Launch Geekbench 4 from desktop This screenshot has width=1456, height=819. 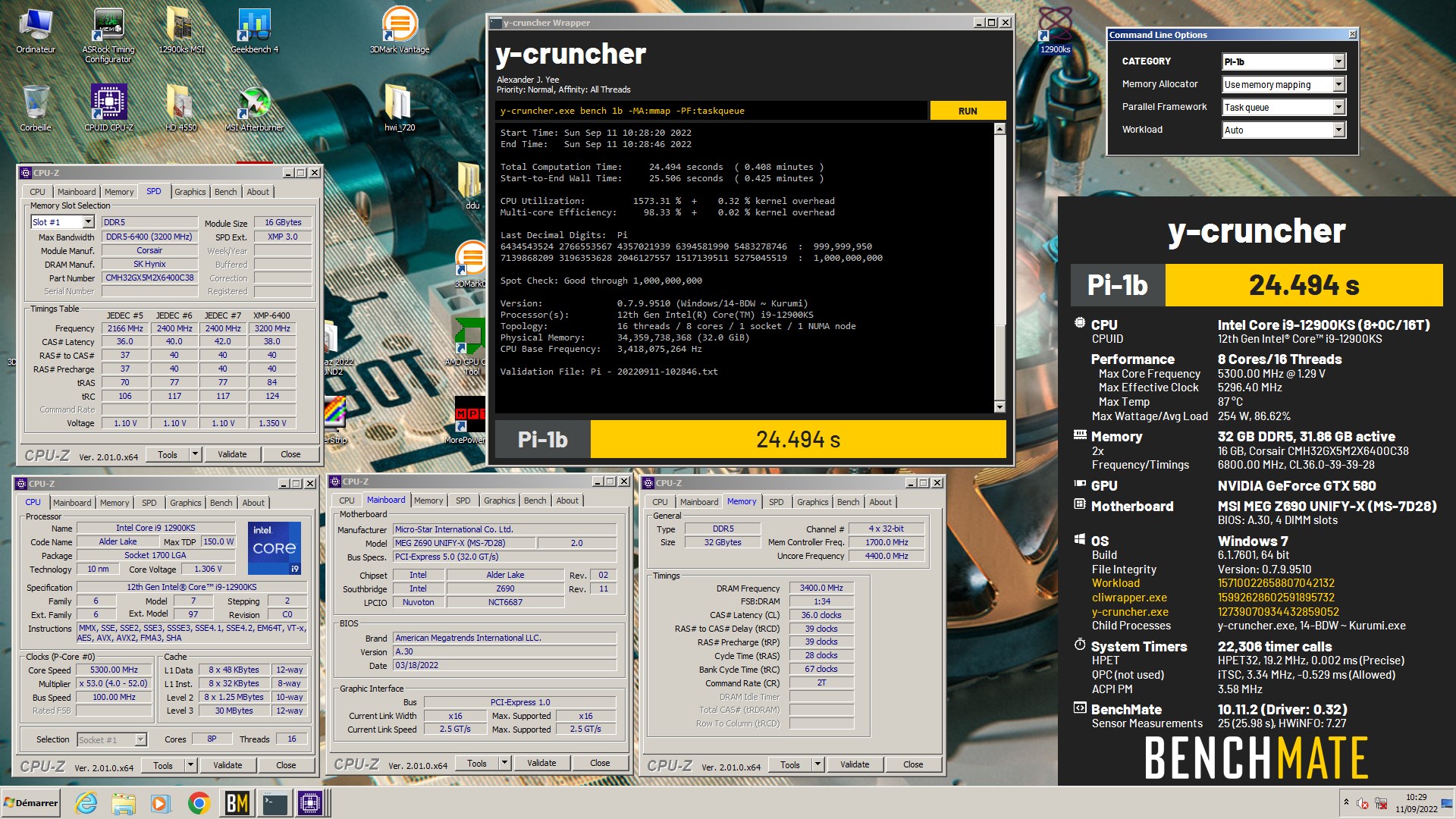pos(254,32)
